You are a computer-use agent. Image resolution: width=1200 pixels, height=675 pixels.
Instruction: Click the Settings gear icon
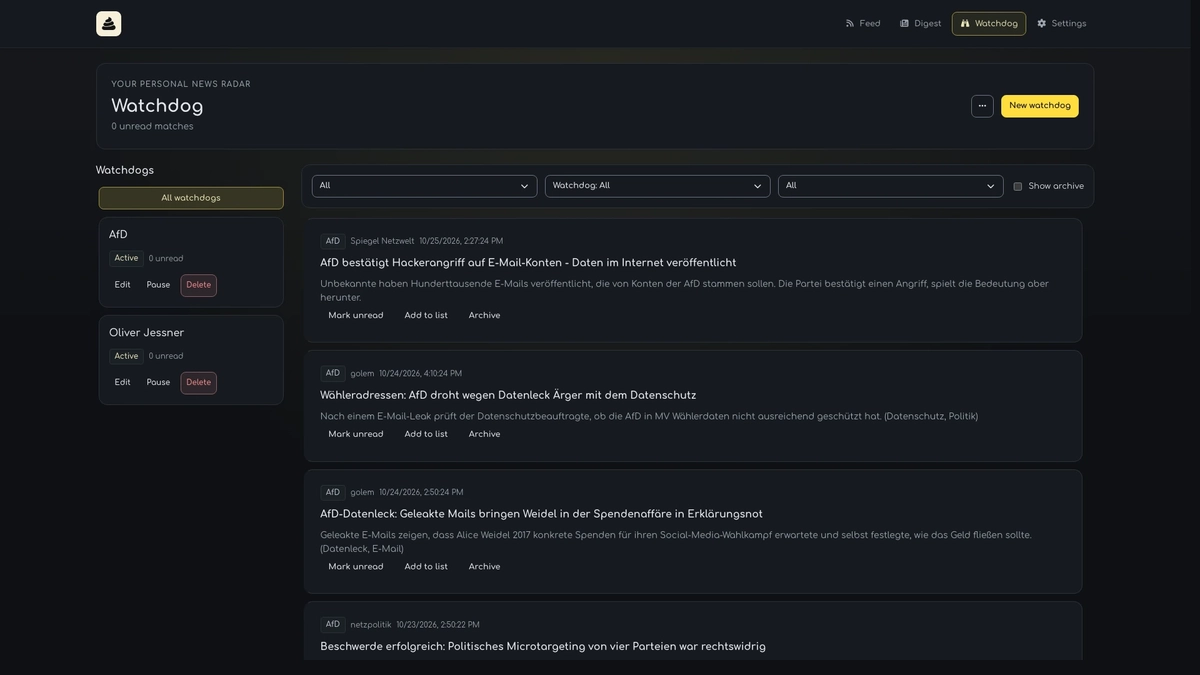(x=1041, y=24)
